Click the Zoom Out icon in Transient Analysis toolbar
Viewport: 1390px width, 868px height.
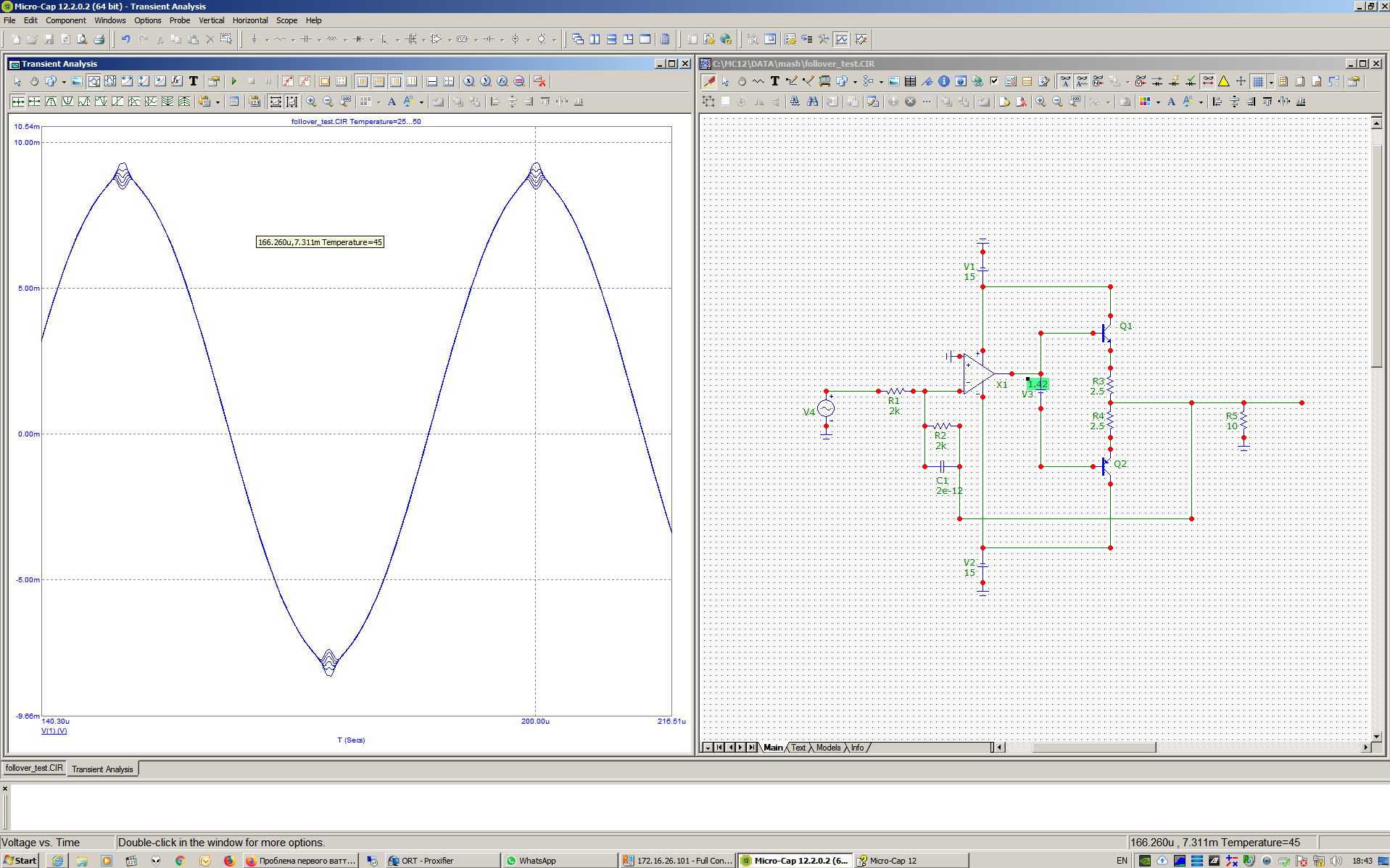328,102
